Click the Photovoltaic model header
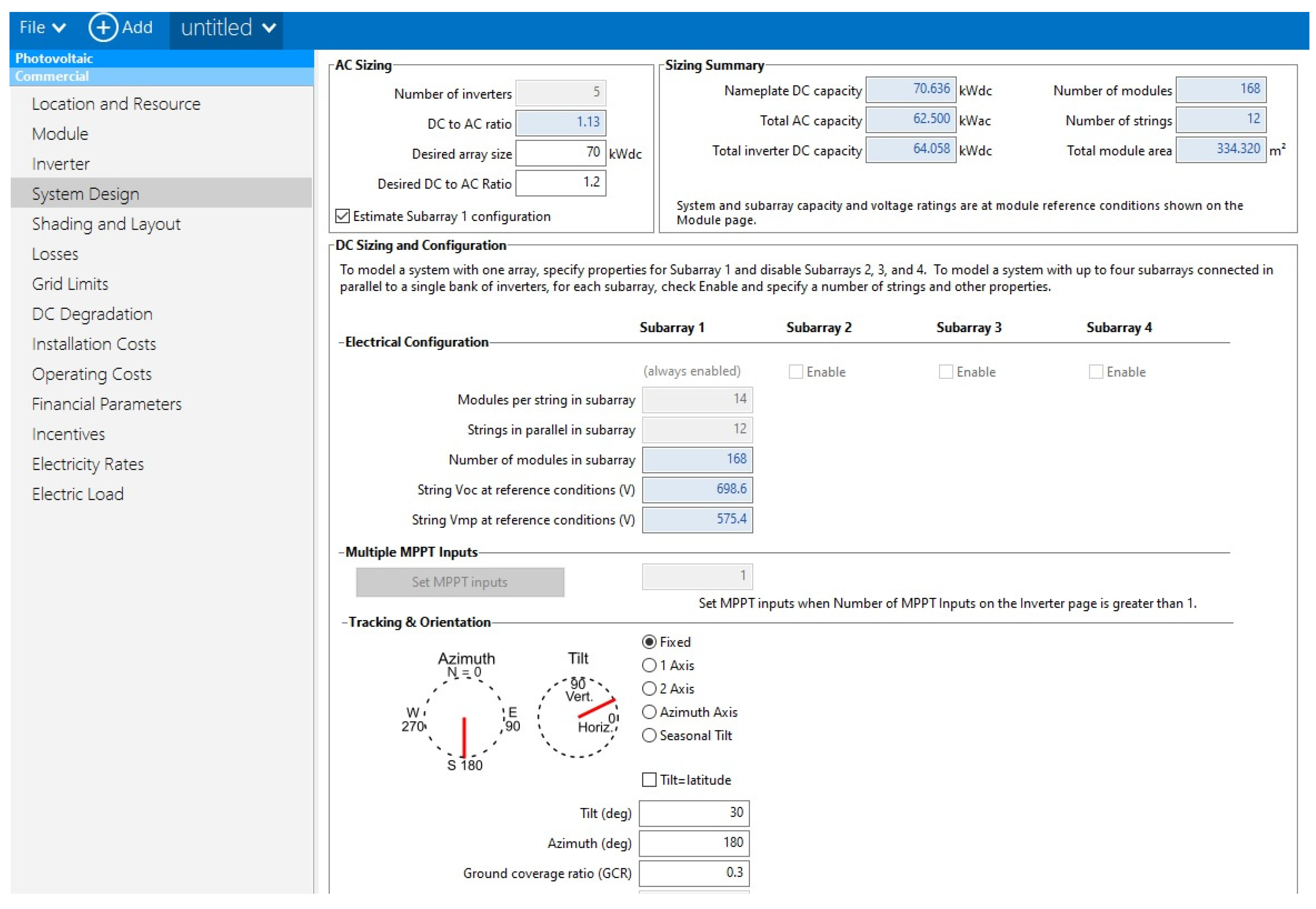 point(162,58)
